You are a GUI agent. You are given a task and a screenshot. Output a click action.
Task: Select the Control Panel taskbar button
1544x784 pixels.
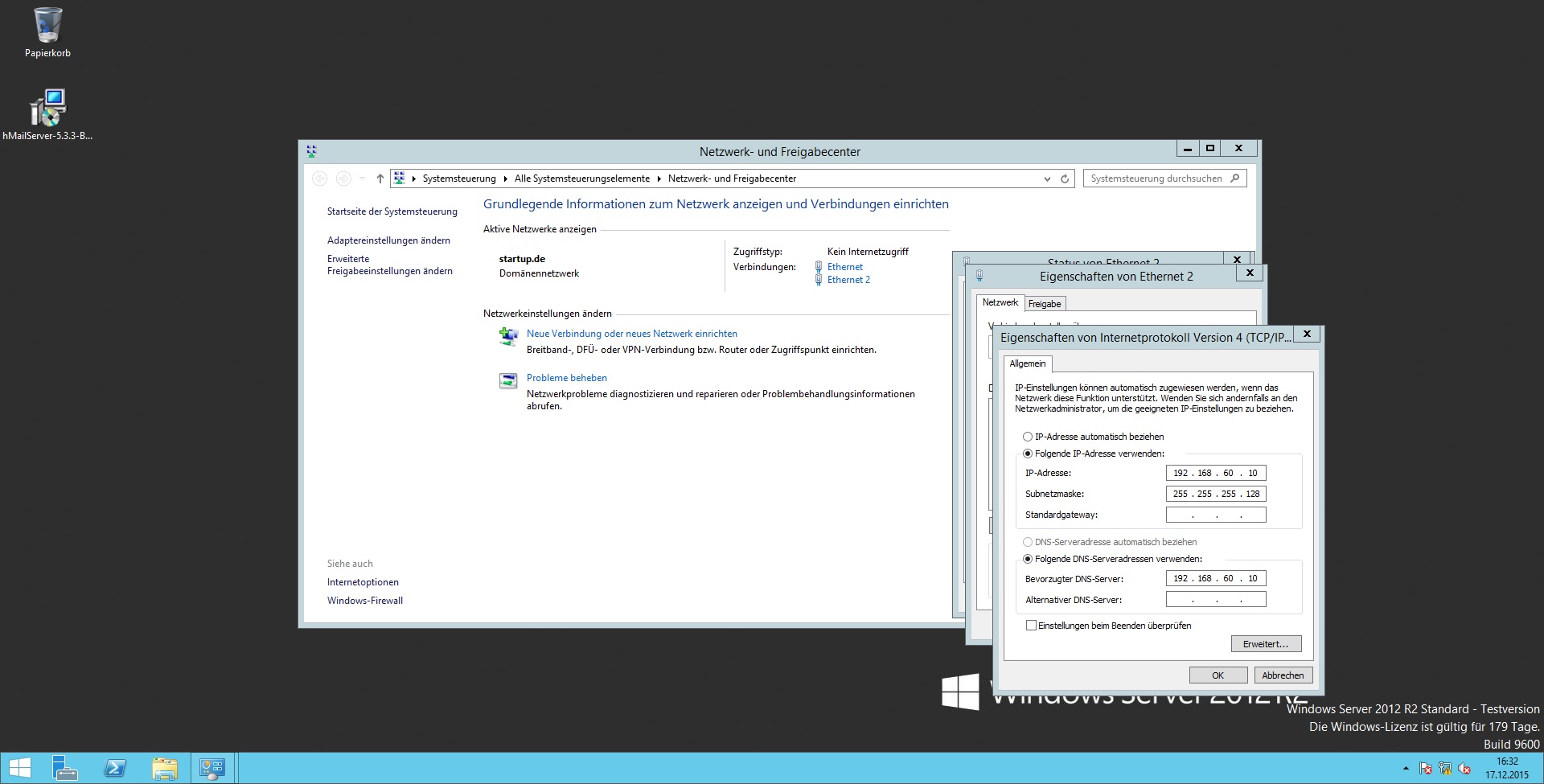213,768
